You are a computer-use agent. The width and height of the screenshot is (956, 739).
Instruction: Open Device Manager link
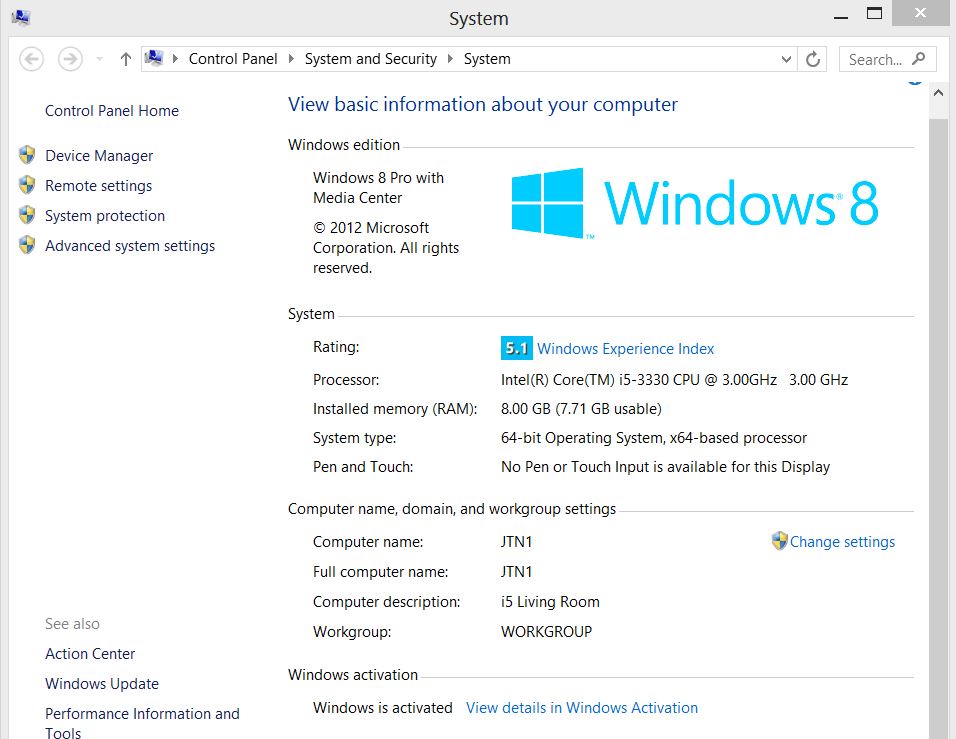click(99, 155)
